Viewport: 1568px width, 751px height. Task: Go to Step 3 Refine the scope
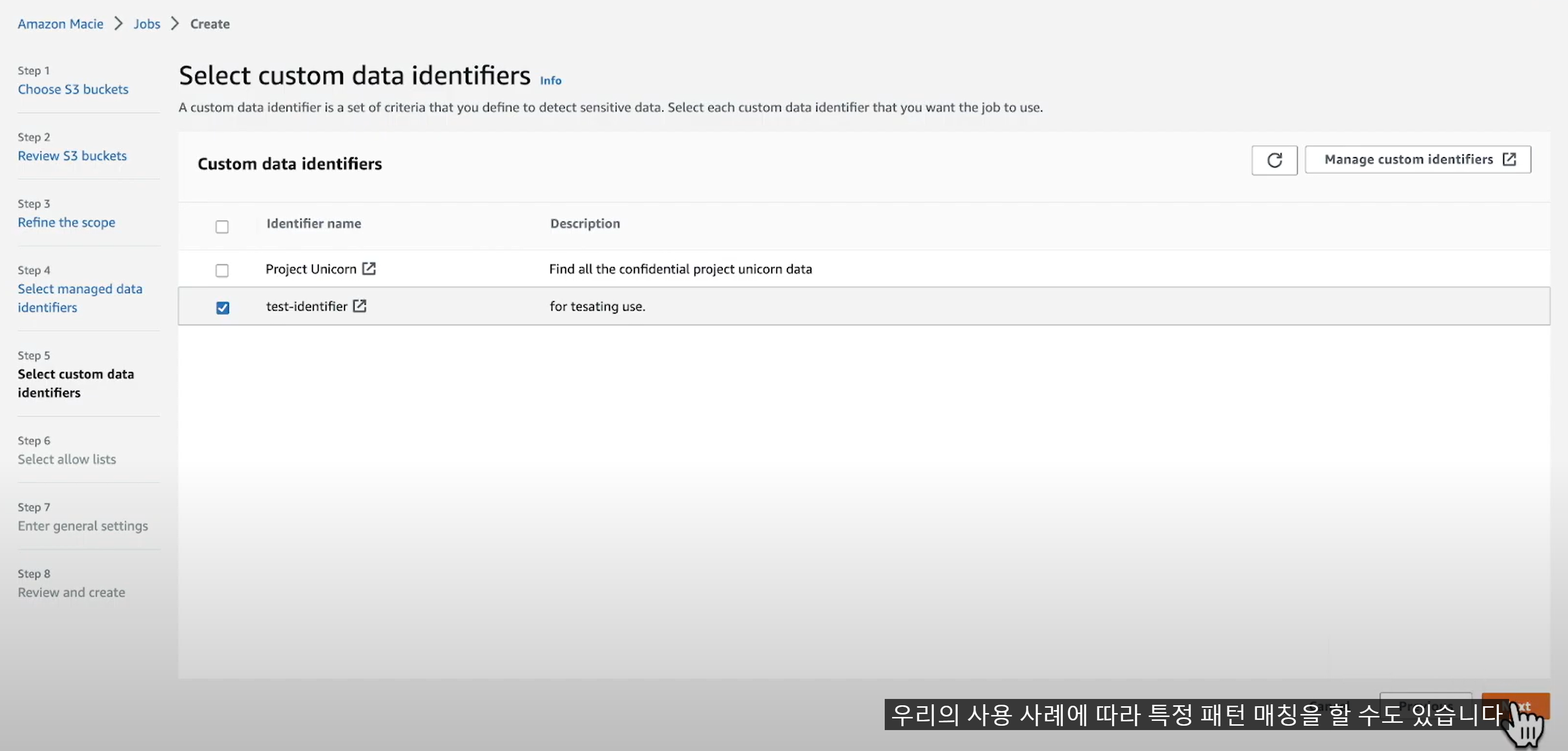coord(66,222)
